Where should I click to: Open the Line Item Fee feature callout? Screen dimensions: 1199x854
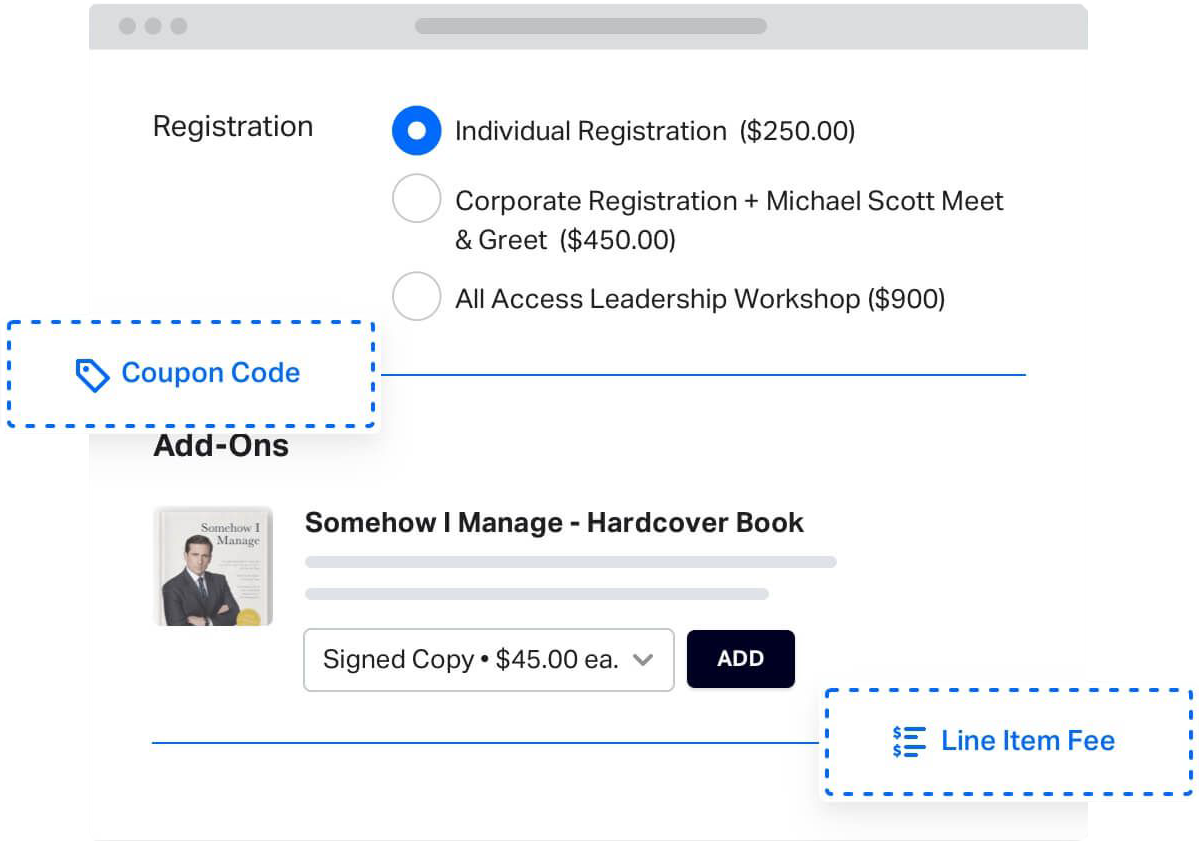pyautogui.click(x=1008, y=741)
